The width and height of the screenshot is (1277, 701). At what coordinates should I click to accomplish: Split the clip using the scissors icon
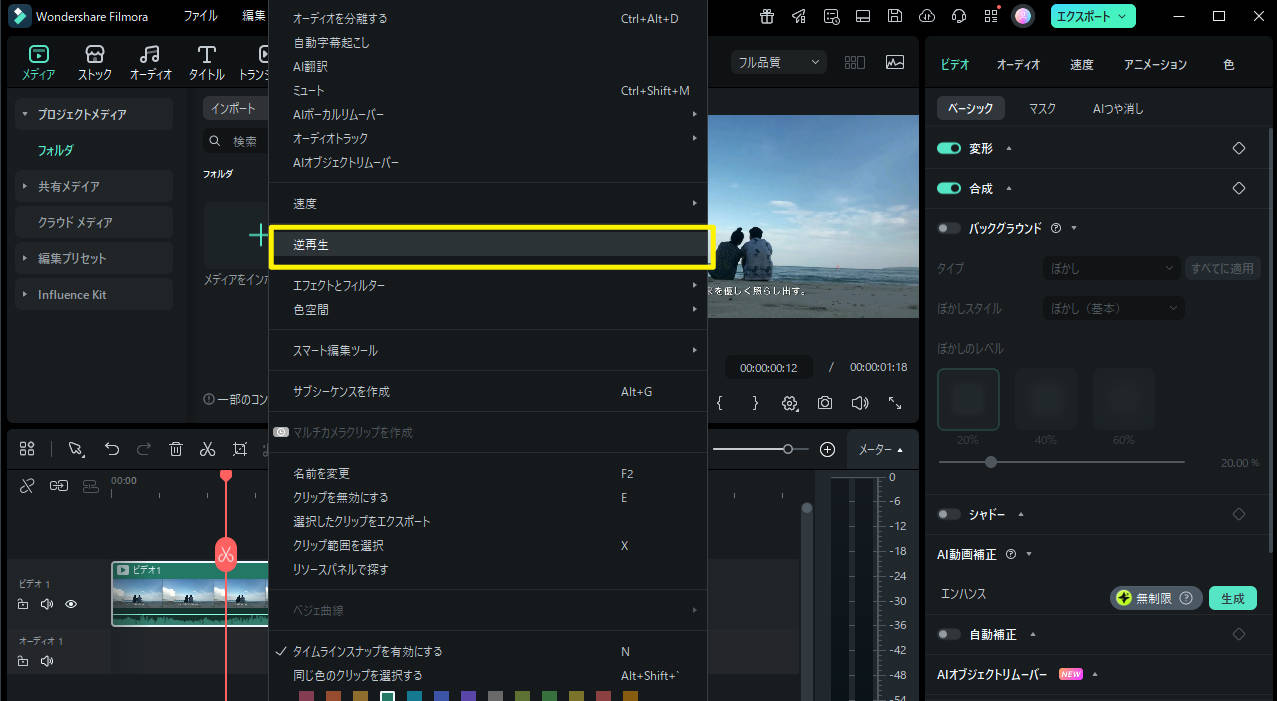[x=208, y=449]
